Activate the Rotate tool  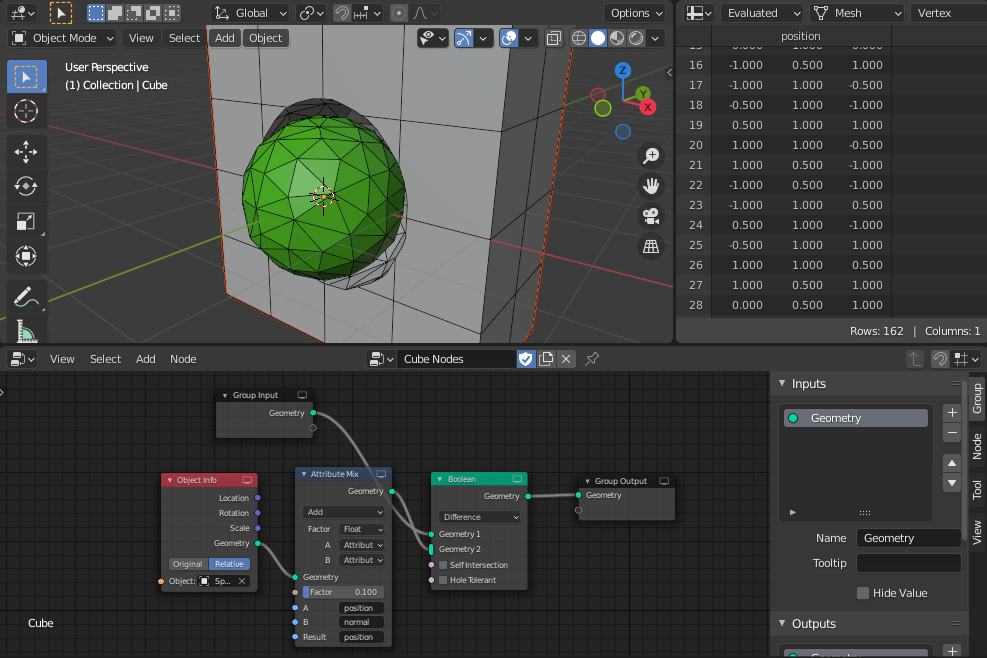pos(26,186)
